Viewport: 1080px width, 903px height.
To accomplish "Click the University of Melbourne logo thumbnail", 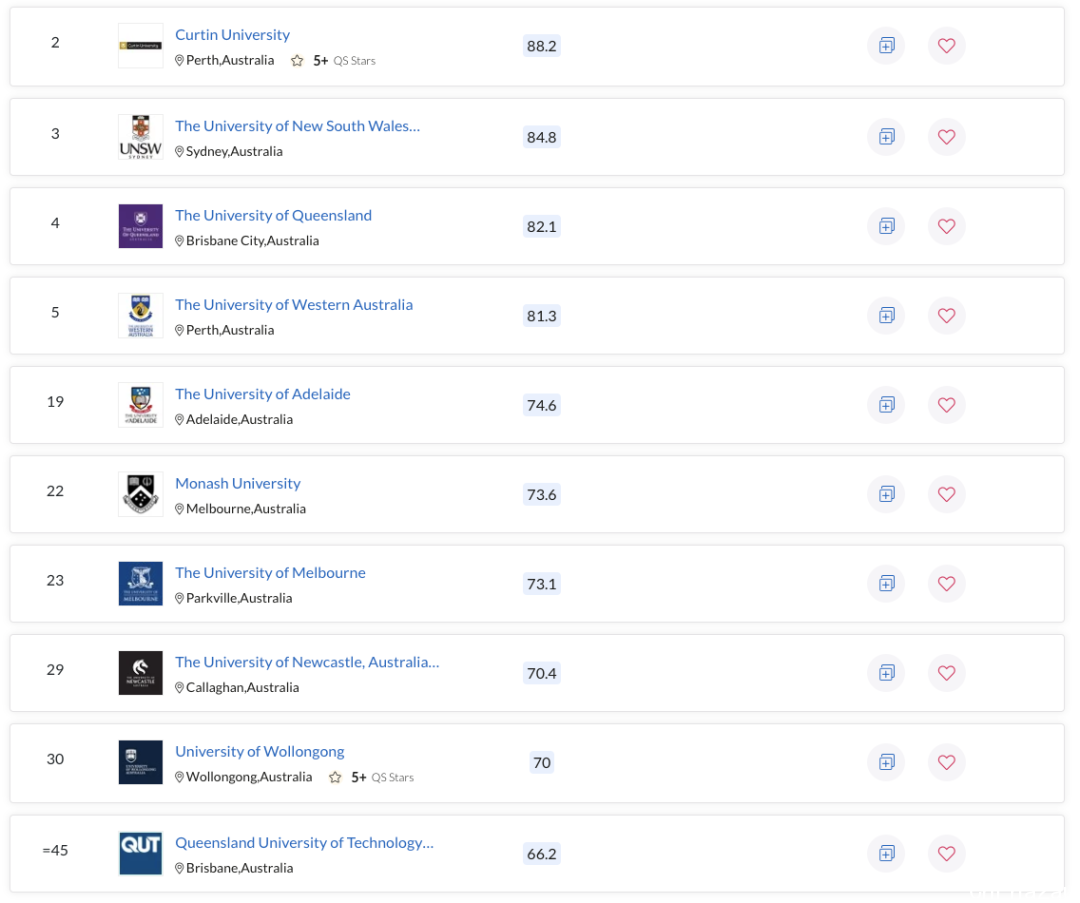I will [141, 583].
